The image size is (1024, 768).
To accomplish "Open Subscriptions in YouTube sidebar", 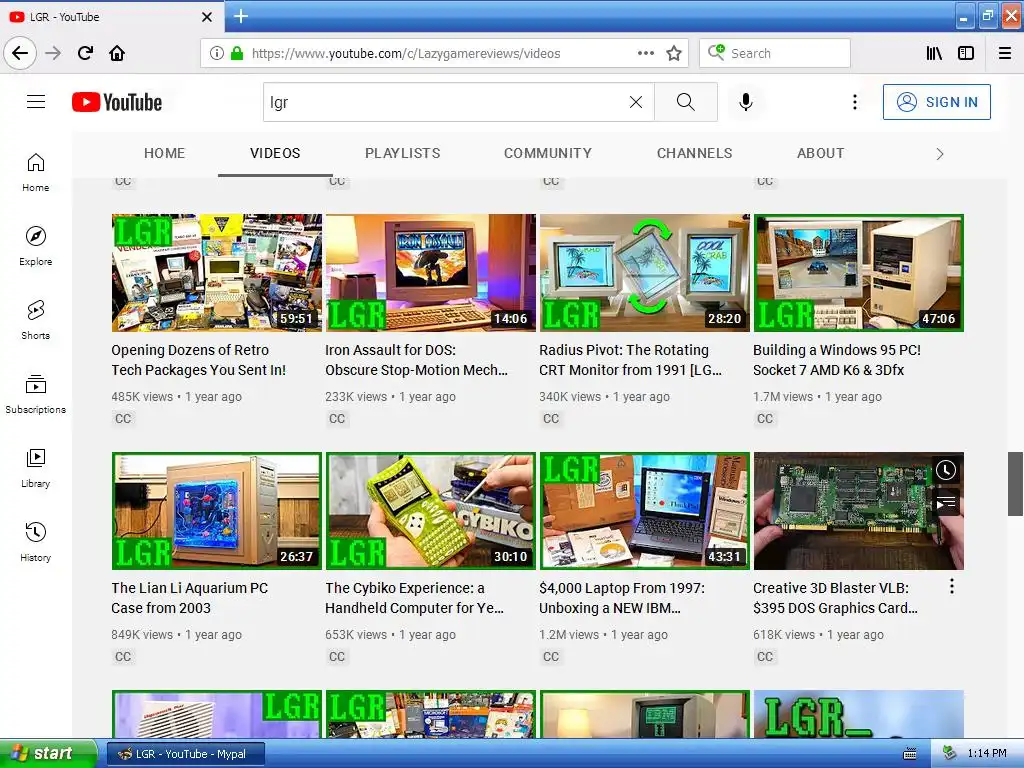I will [36, 394].
